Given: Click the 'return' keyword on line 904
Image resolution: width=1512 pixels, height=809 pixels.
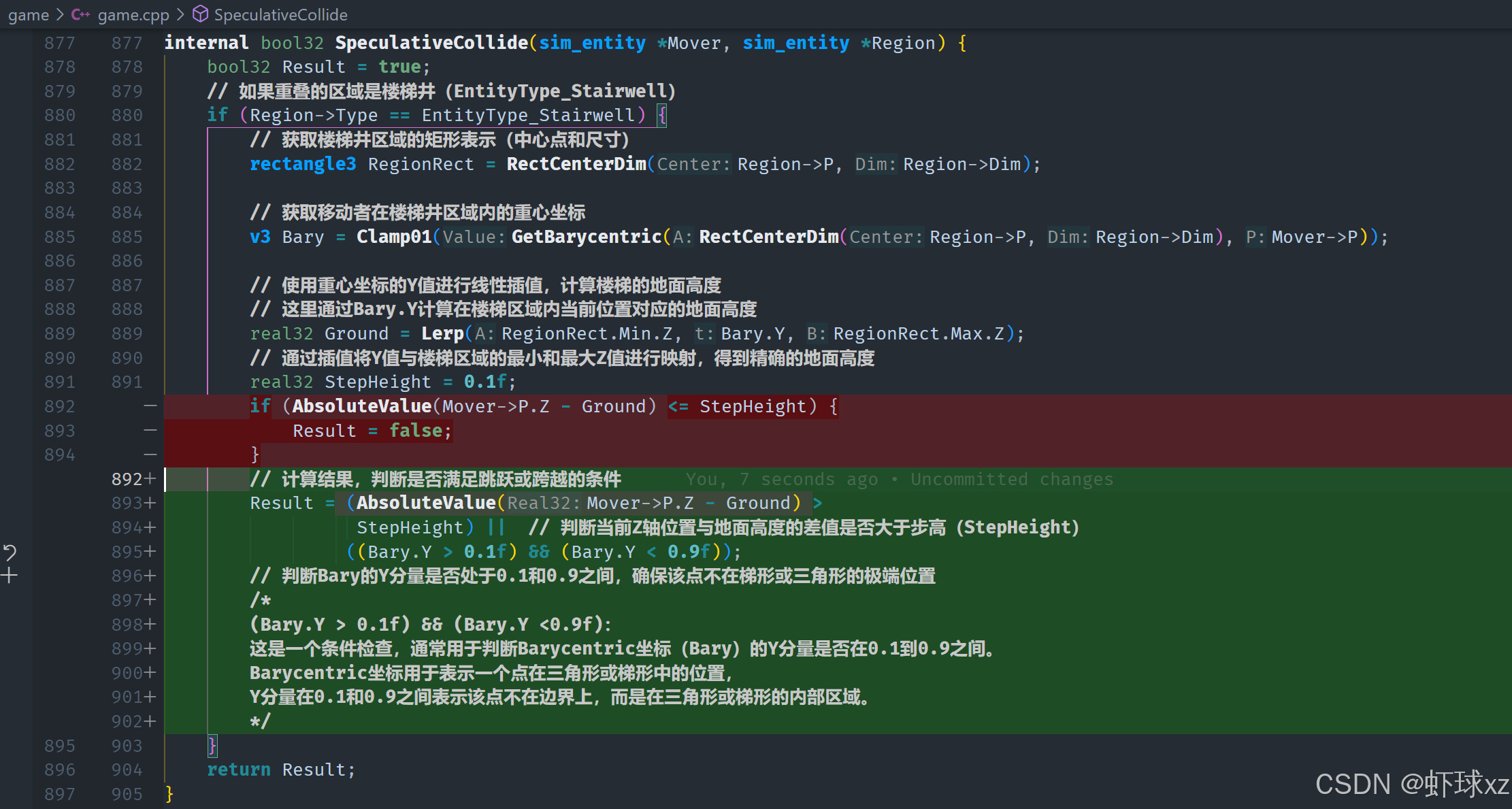Looking at the screenshot, I should tap(239, 770).
